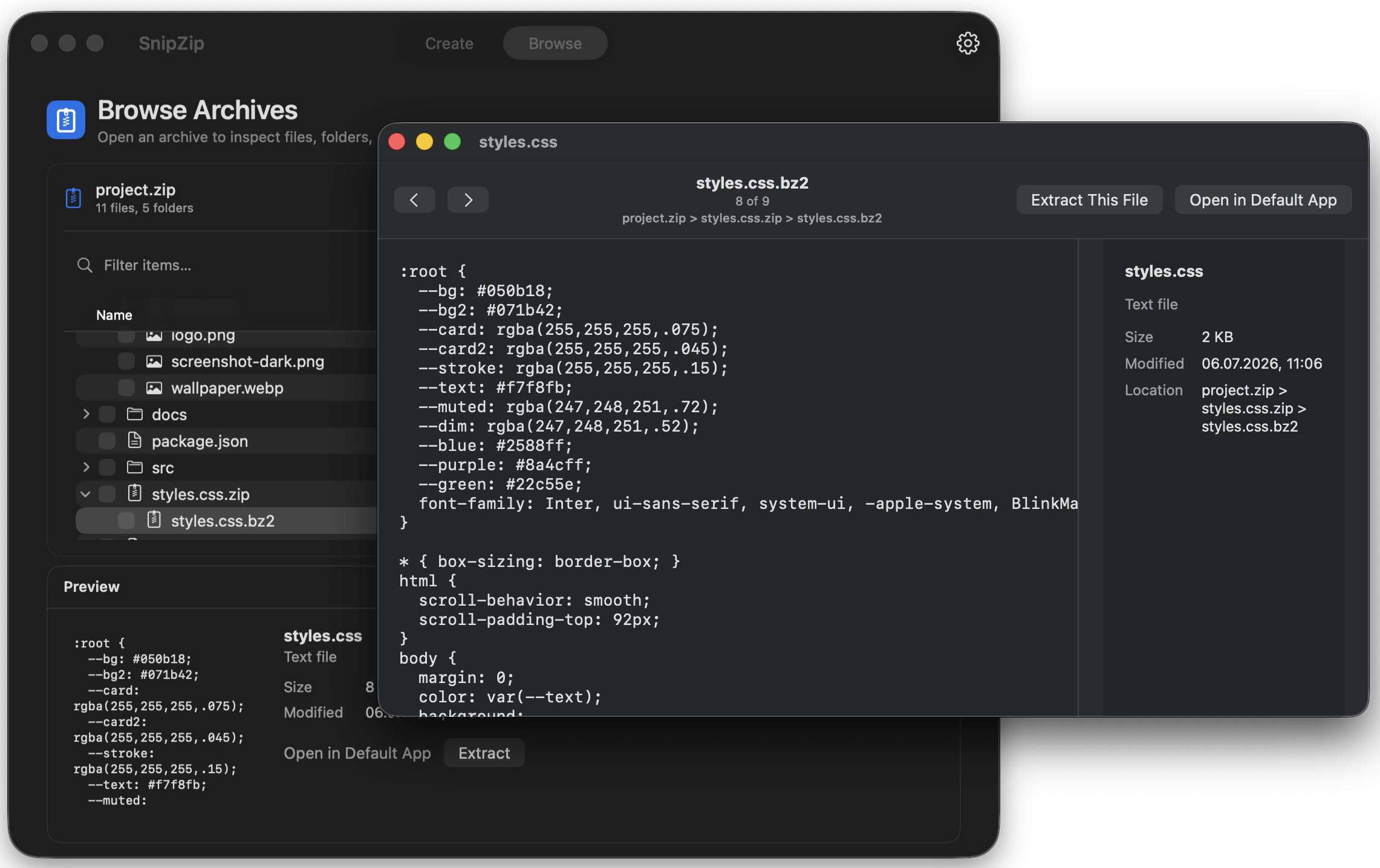This screenshot has width=1380, height=868.
Task: Zoom the styles.css preview window
Action: (x=452, y=142)
